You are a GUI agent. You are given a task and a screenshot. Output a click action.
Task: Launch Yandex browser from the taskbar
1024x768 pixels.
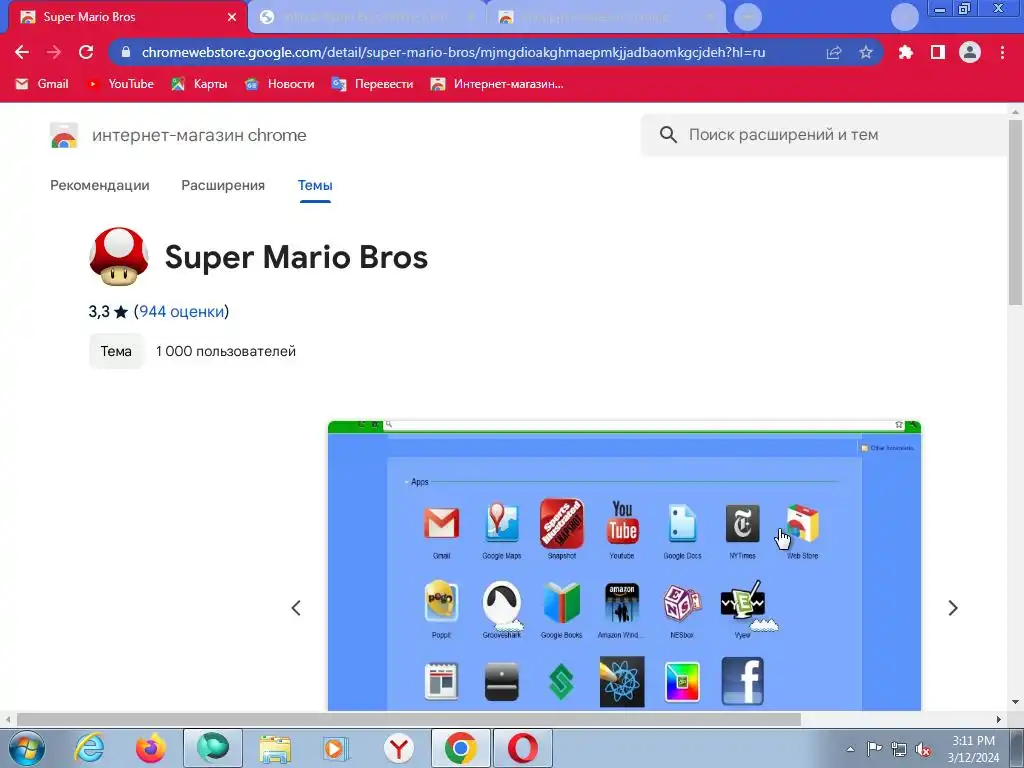click(398, 748)
